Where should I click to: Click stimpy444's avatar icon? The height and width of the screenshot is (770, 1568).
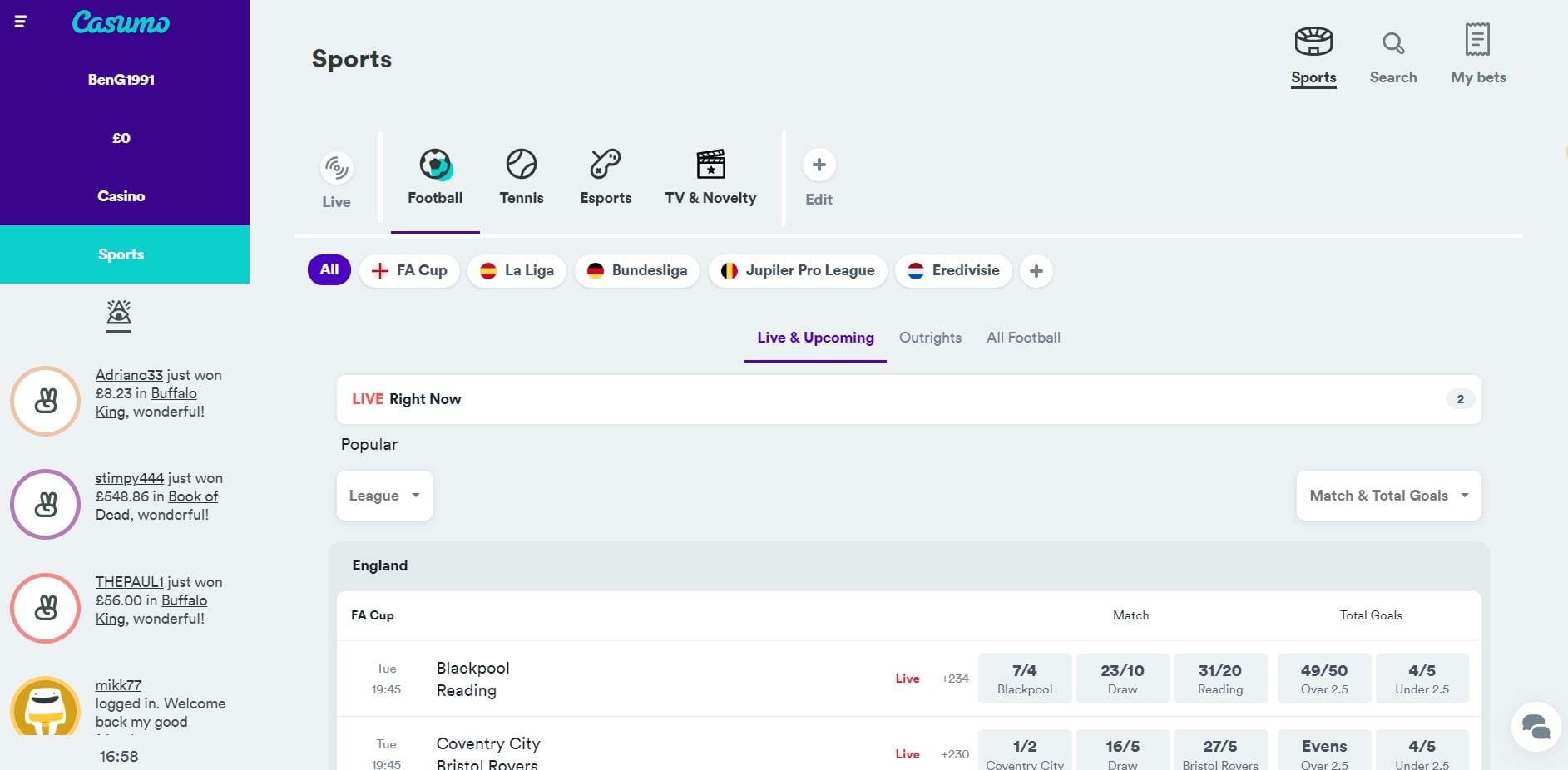(45, 504)
